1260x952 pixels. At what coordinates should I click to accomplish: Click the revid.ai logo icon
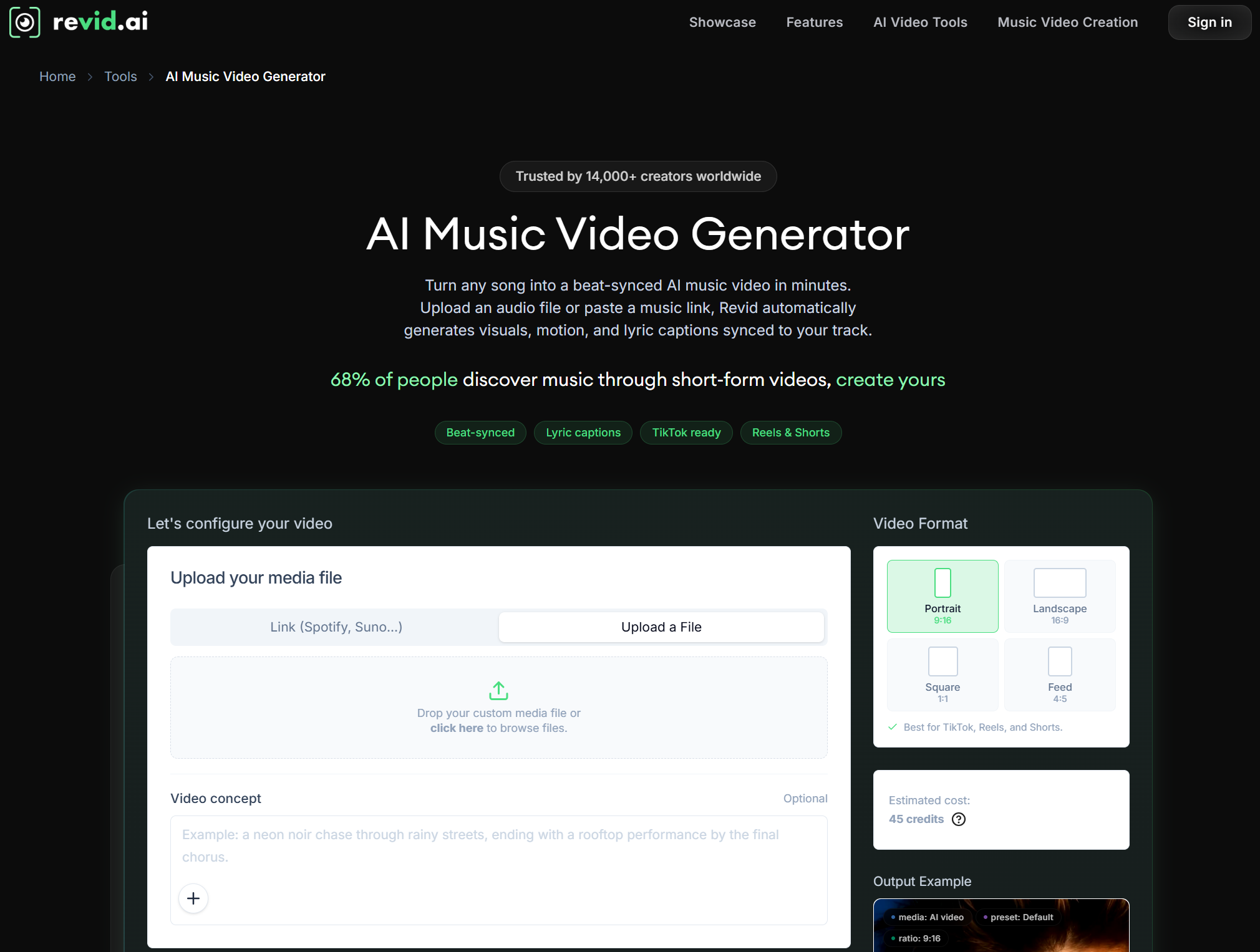[25, 22]
